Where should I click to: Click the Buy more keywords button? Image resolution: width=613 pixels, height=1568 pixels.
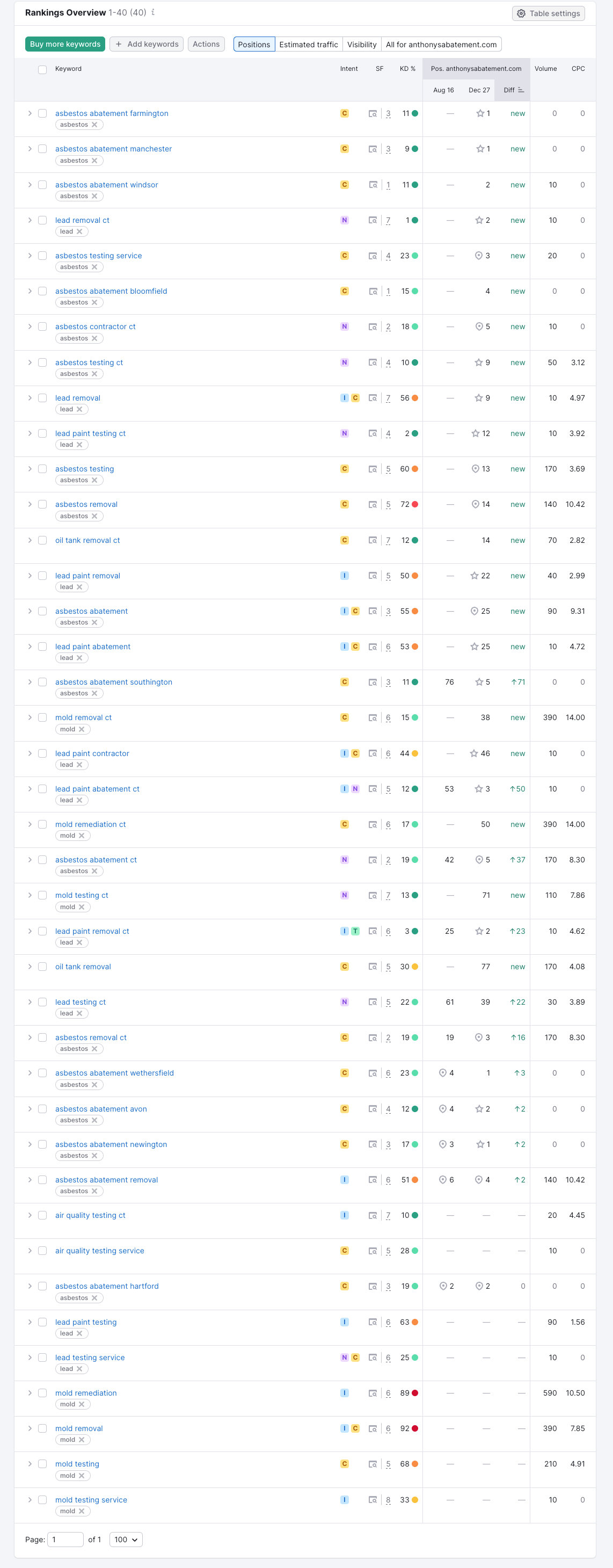point(65,45)
